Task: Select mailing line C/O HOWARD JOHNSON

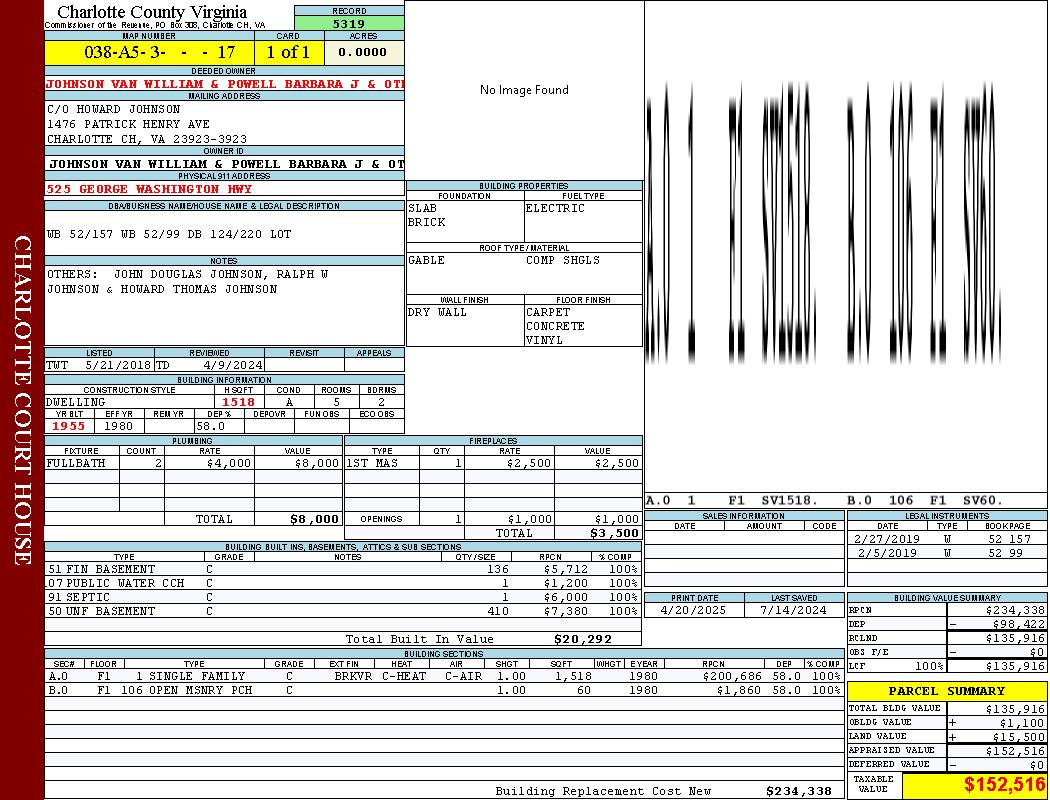Action: (113, 109)
